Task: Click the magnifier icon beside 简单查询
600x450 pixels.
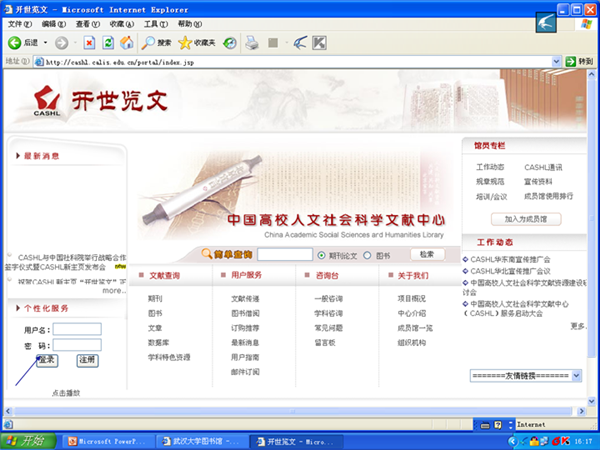Action: click(x=206, y=254)
